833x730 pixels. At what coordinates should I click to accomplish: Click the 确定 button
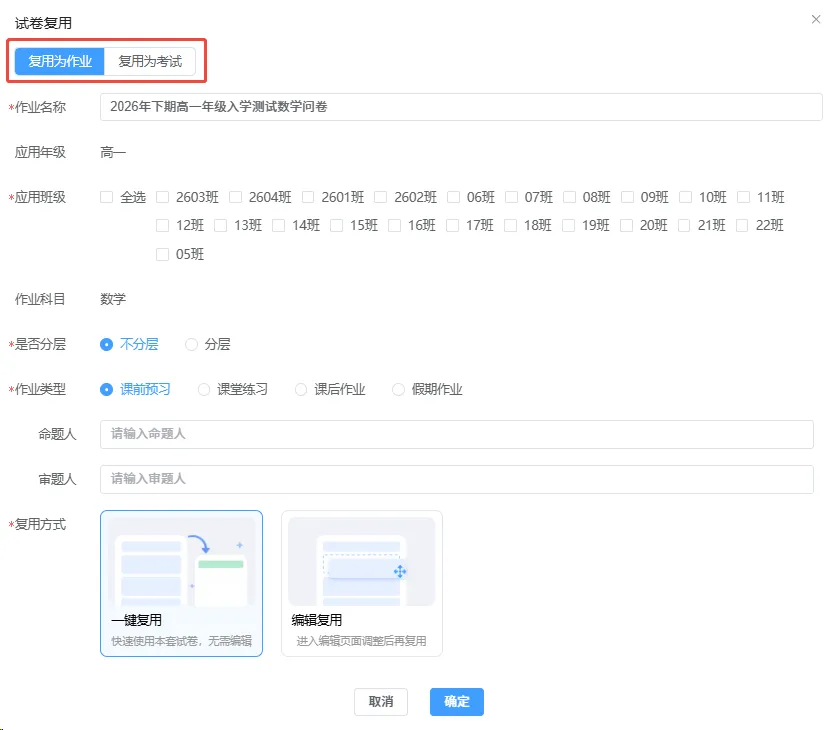[457, 702]
